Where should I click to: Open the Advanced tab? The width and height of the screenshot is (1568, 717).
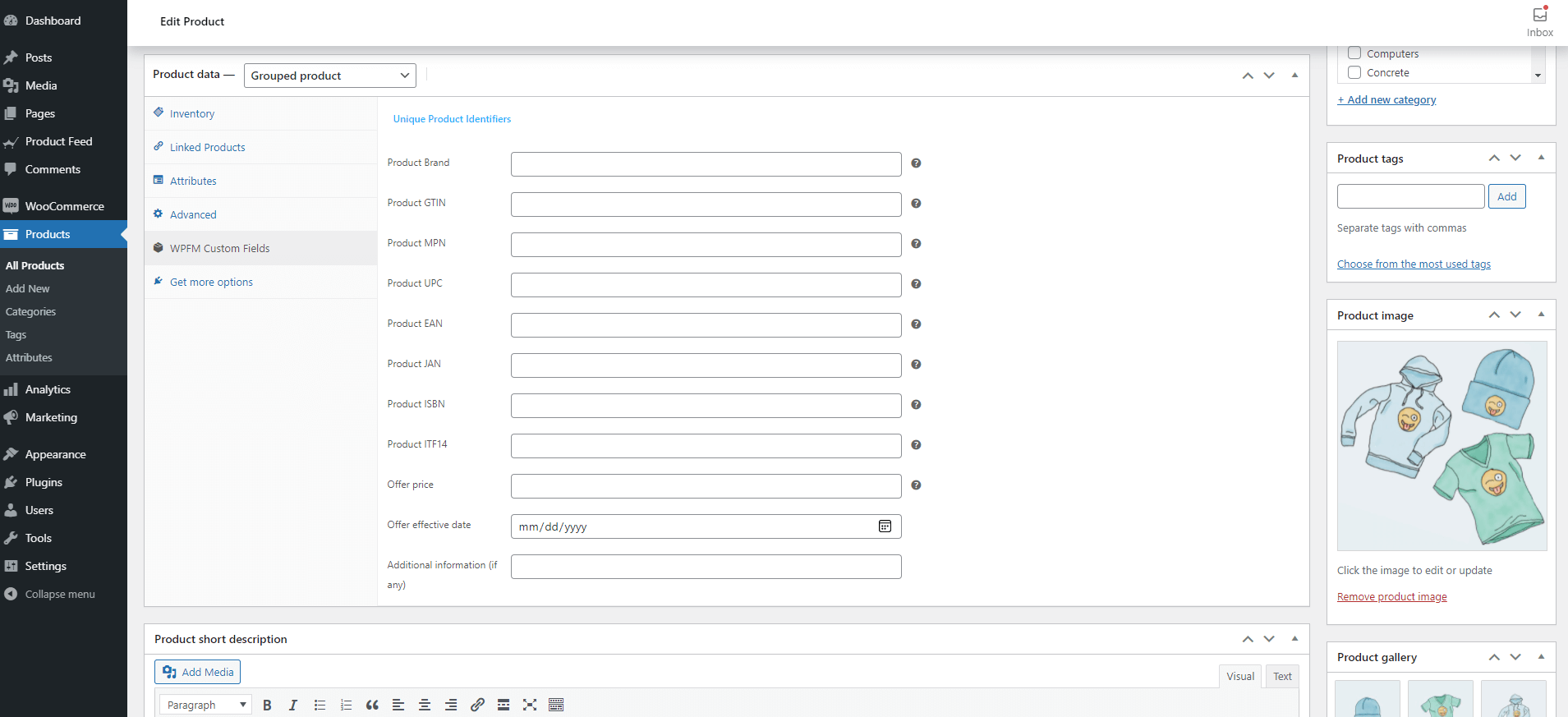click(261, 214)
